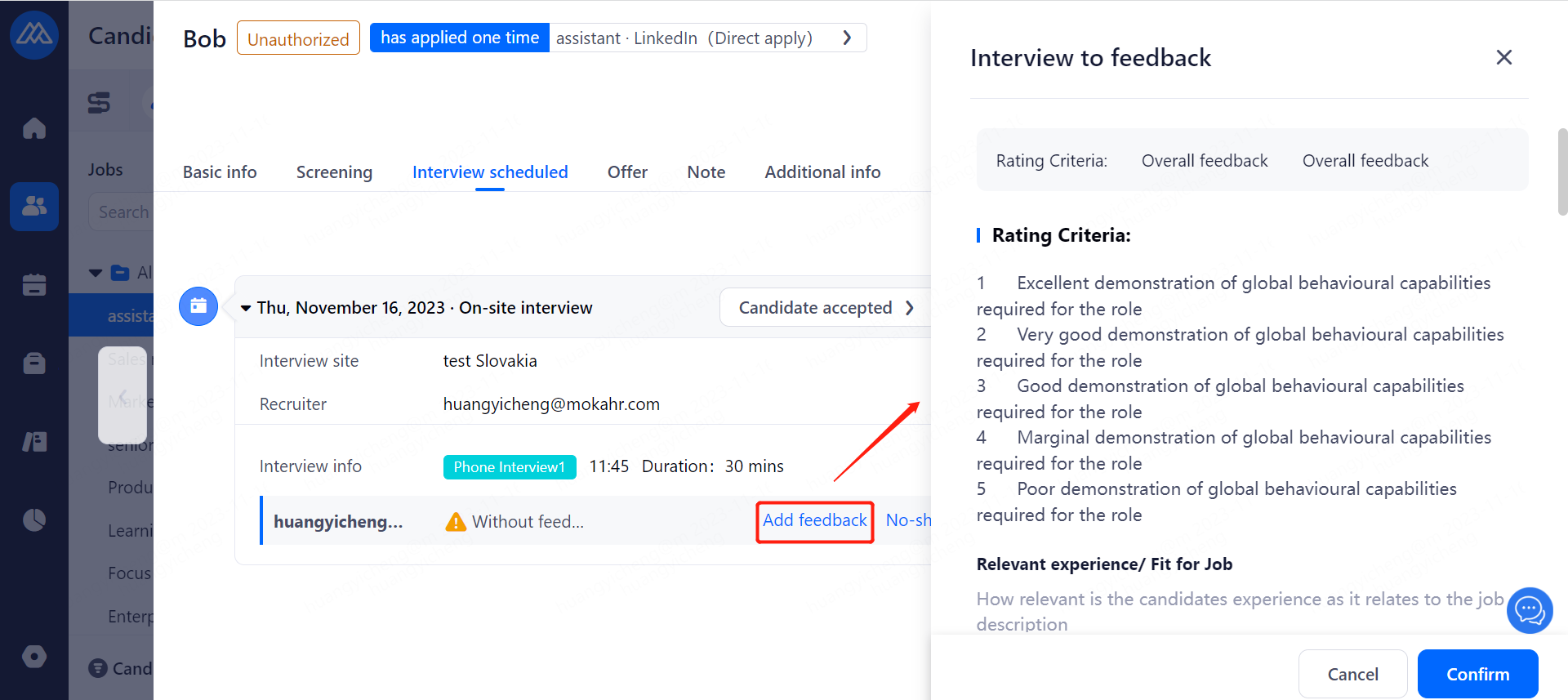
Task: Select the candidates people icon
Action: [34, 206]
